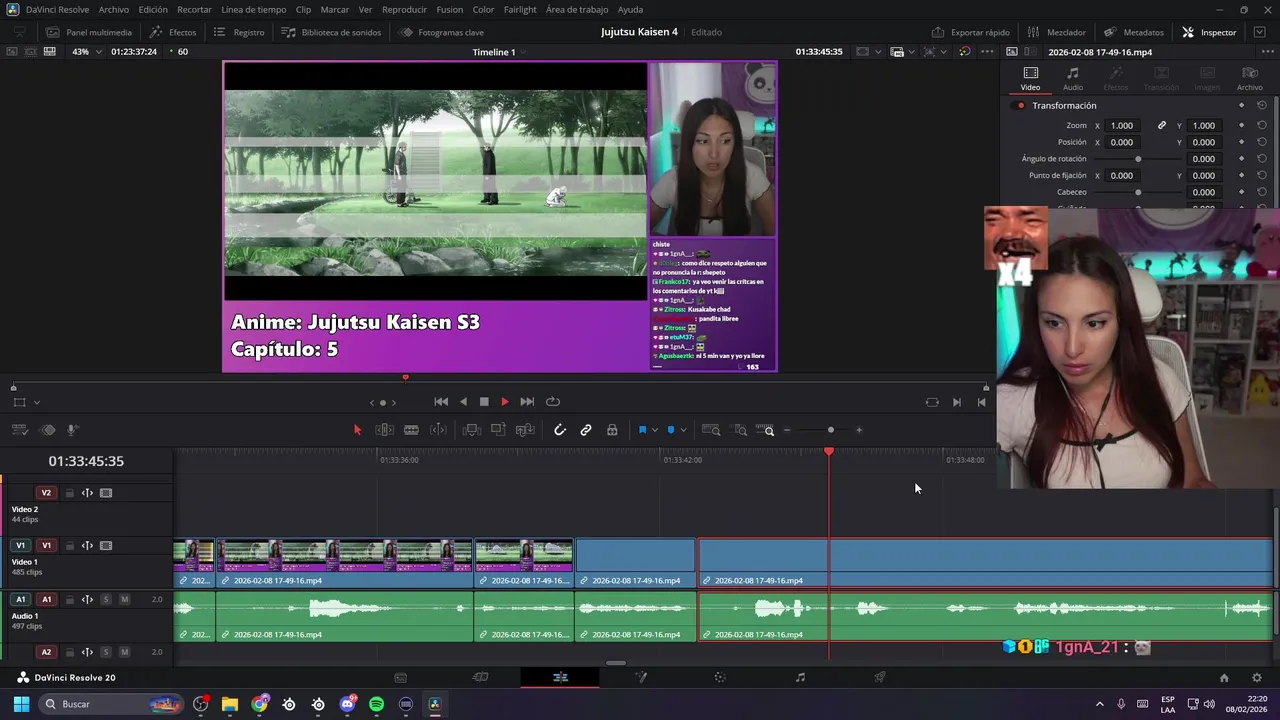This screenshot has width=1280, height=720.
Task: Open the Biblioteca de sonidos panel
Action: [x=332, y=32]
